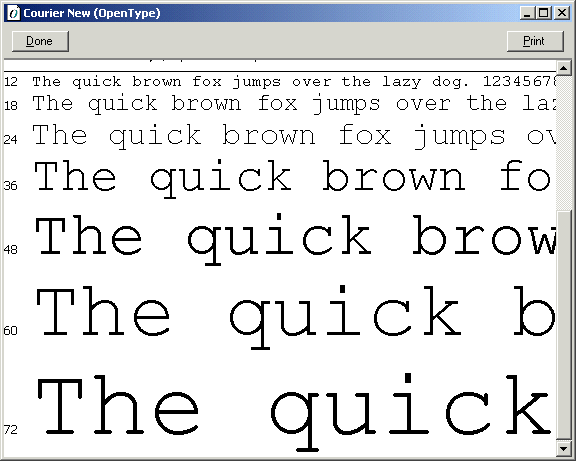Click the Done button
Screen dimensions: 576x461
[40, 41]
